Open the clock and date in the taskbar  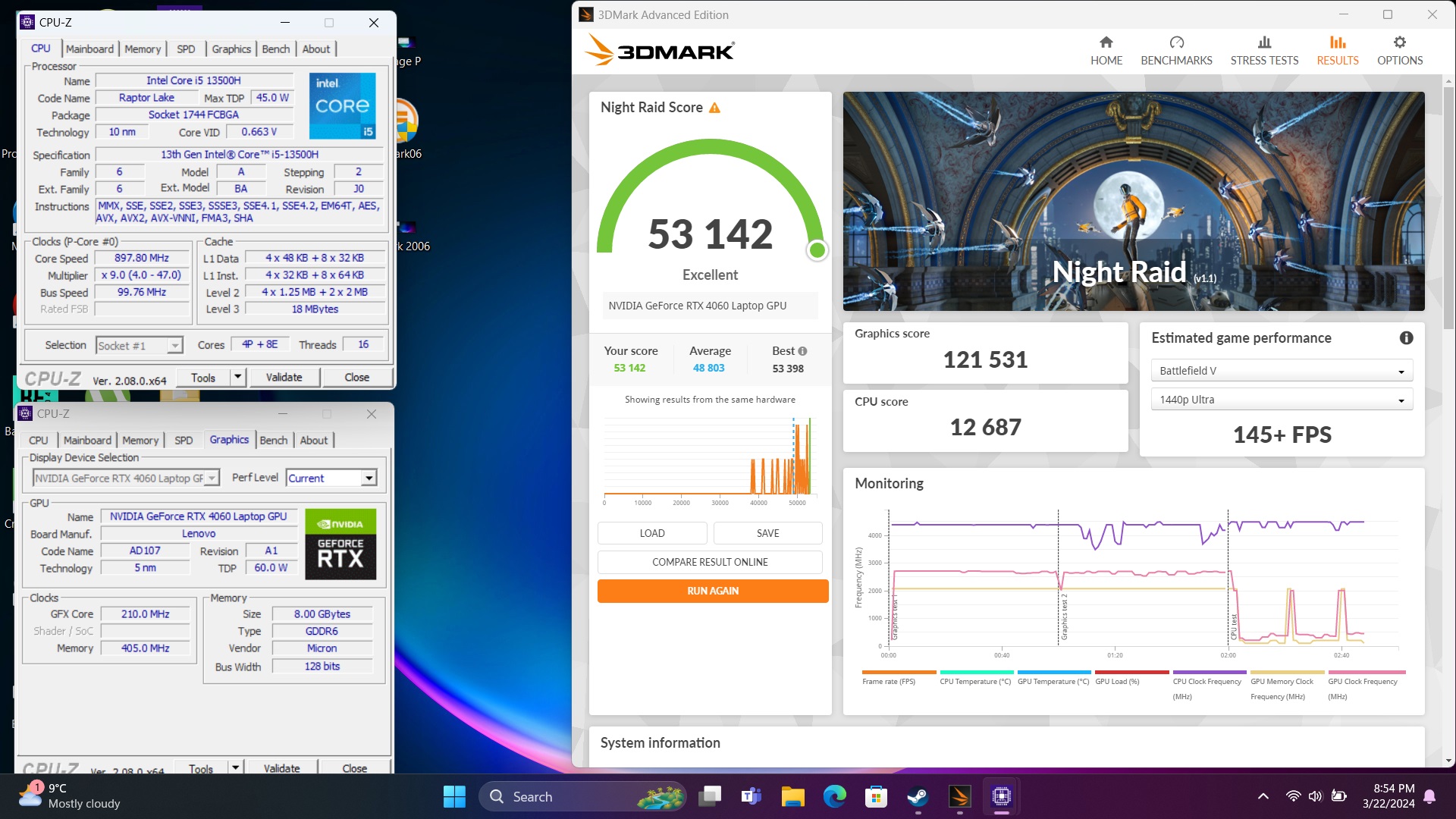pyautogui.click(x=1388, y=796)
